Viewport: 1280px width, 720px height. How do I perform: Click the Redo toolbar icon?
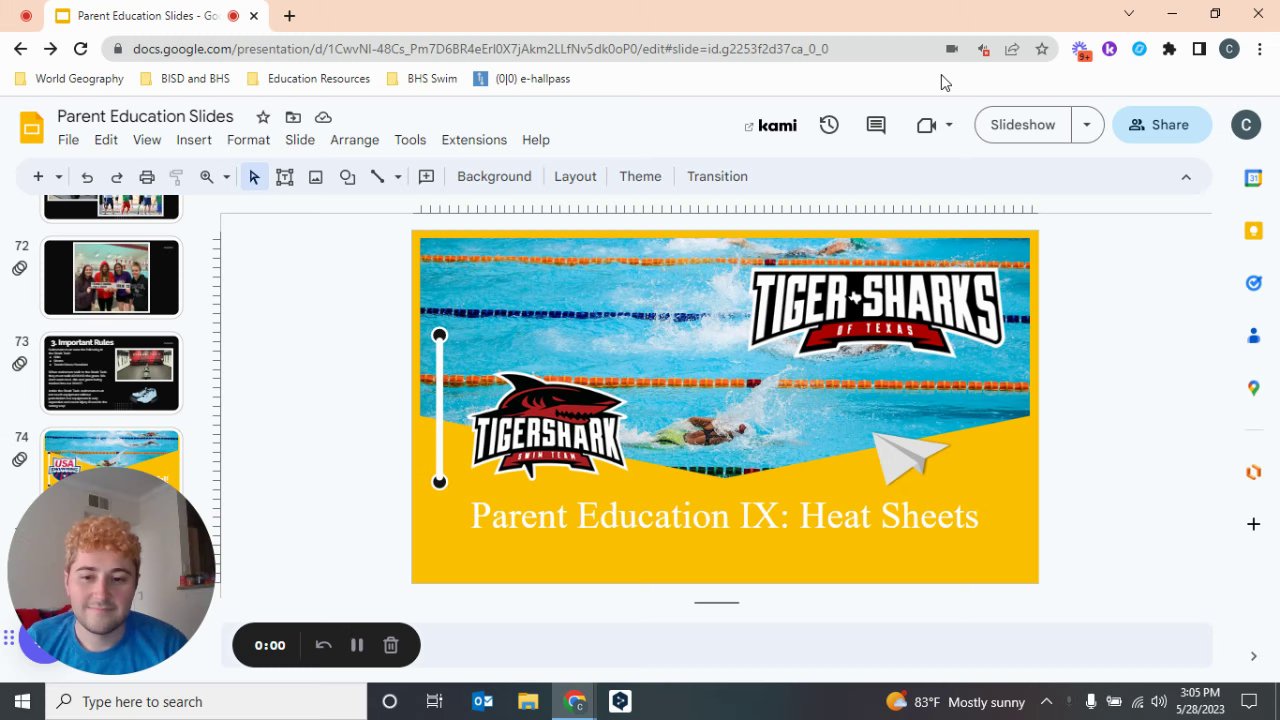(117, 177)
